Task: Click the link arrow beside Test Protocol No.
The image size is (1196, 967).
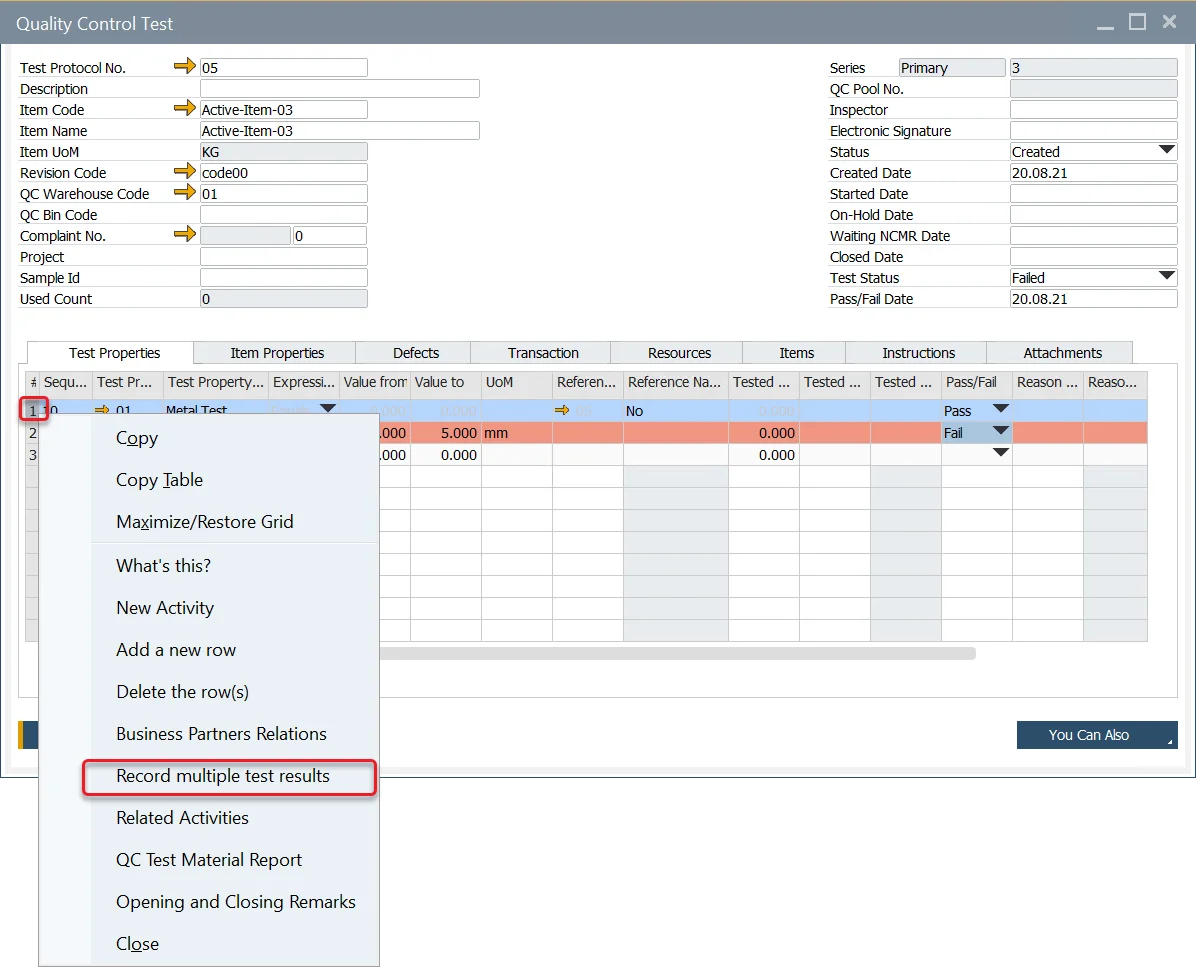Action: click(x=185, y=67)
